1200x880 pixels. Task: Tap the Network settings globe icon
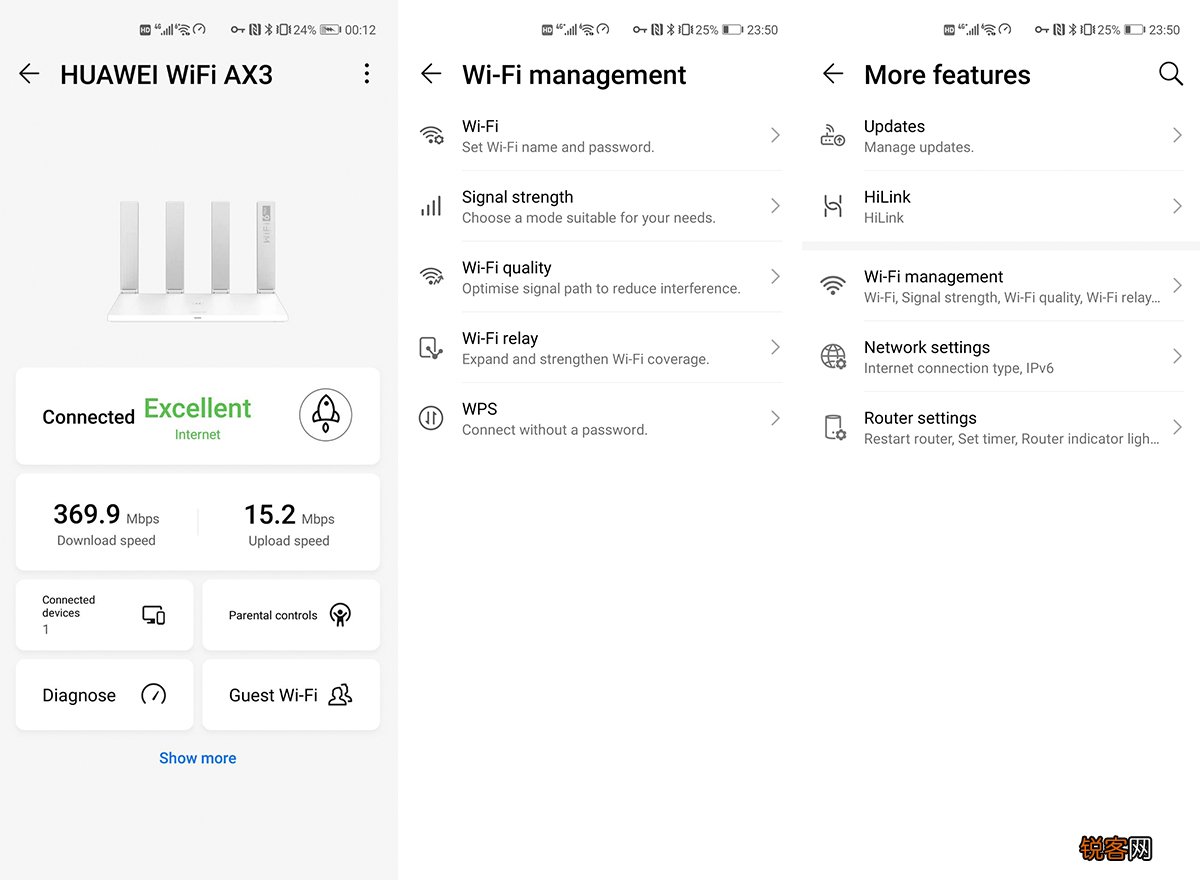[x=833, y=357]
